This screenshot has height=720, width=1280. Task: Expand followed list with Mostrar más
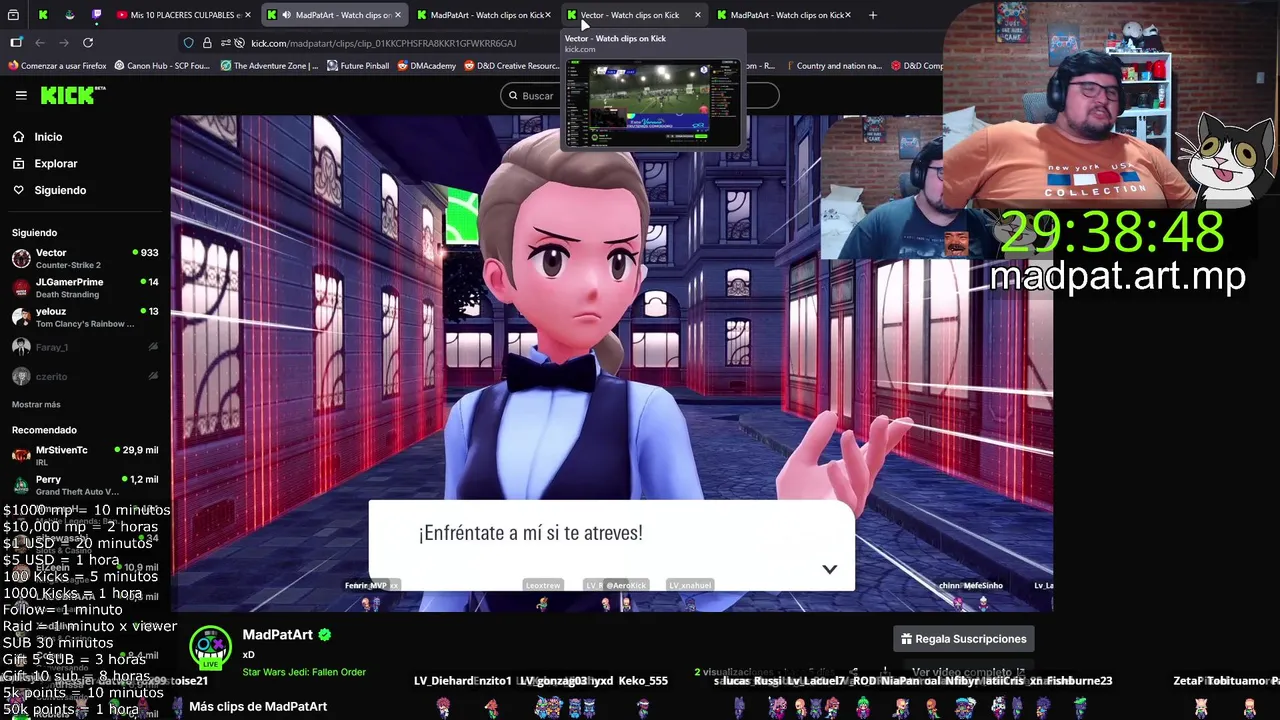(36, 404)
